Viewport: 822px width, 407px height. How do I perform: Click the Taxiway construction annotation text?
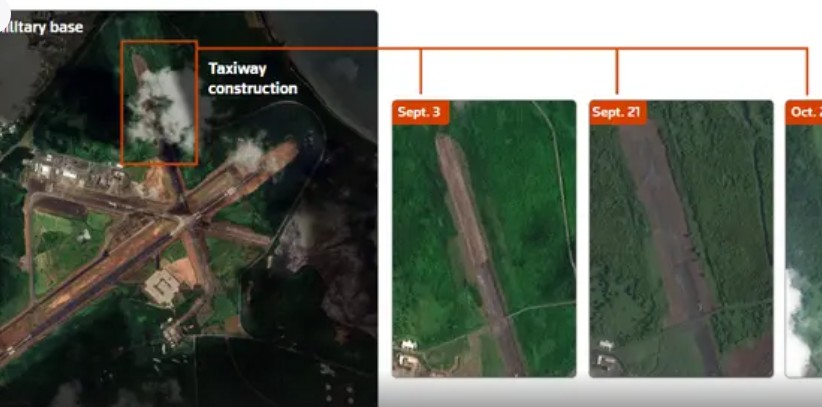(252, 79)
